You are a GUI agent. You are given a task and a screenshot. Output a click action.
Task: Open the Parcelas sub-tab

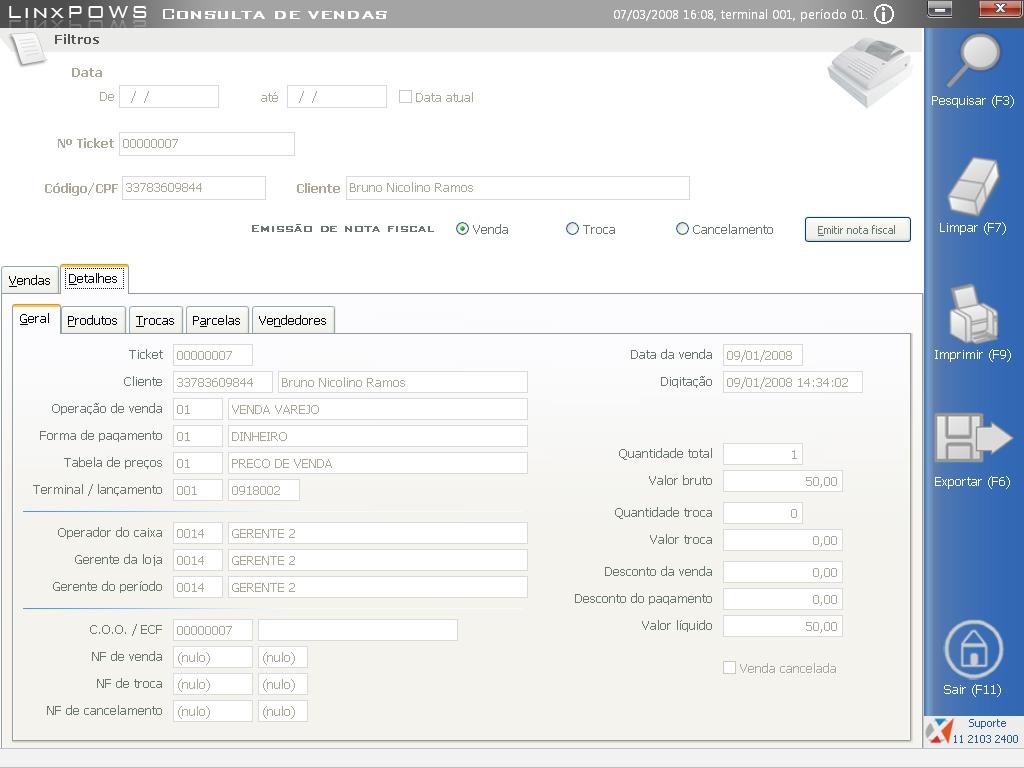(x=216, y=320)
